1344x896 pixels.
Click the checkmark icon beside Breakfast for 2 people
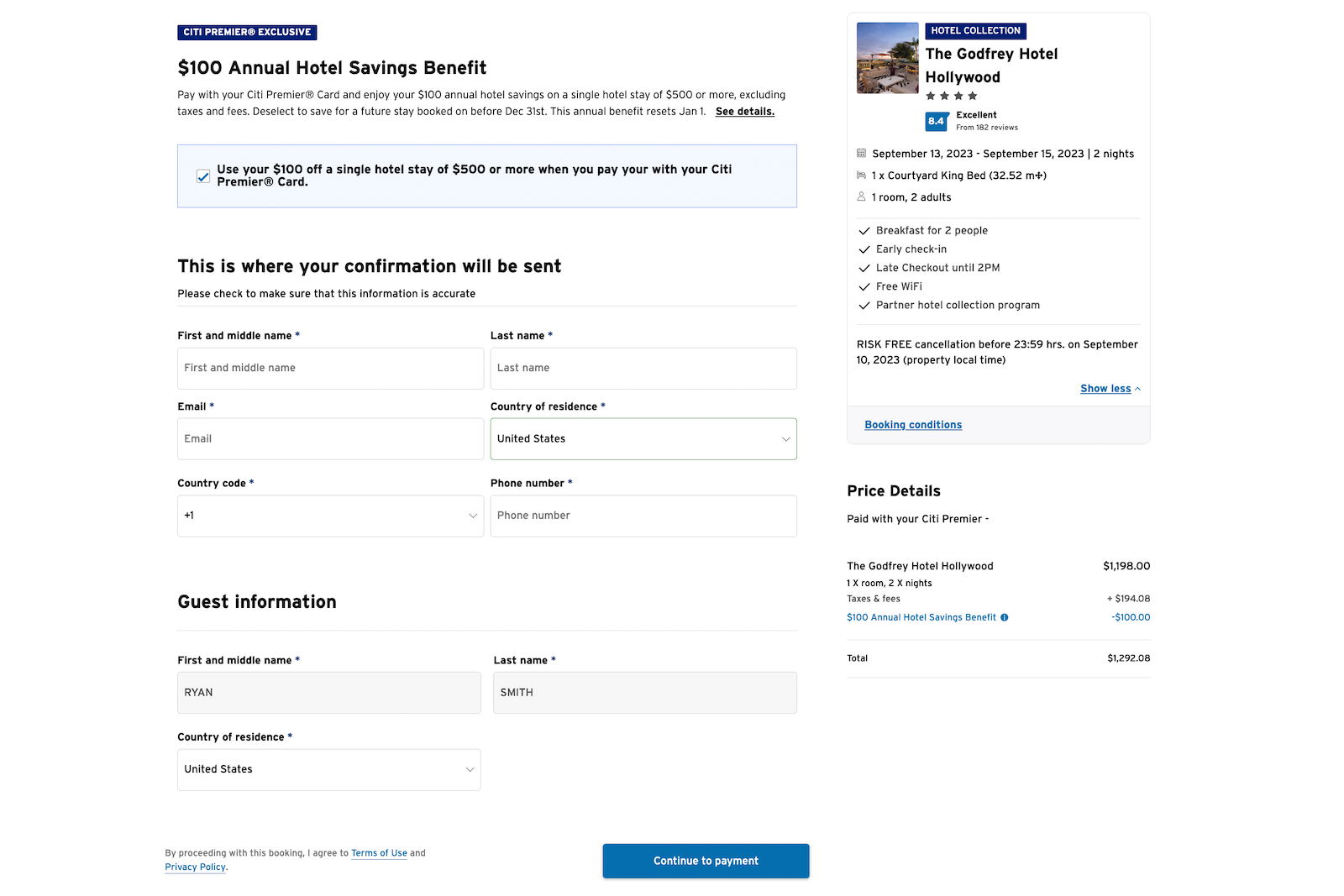click(864, 230)
